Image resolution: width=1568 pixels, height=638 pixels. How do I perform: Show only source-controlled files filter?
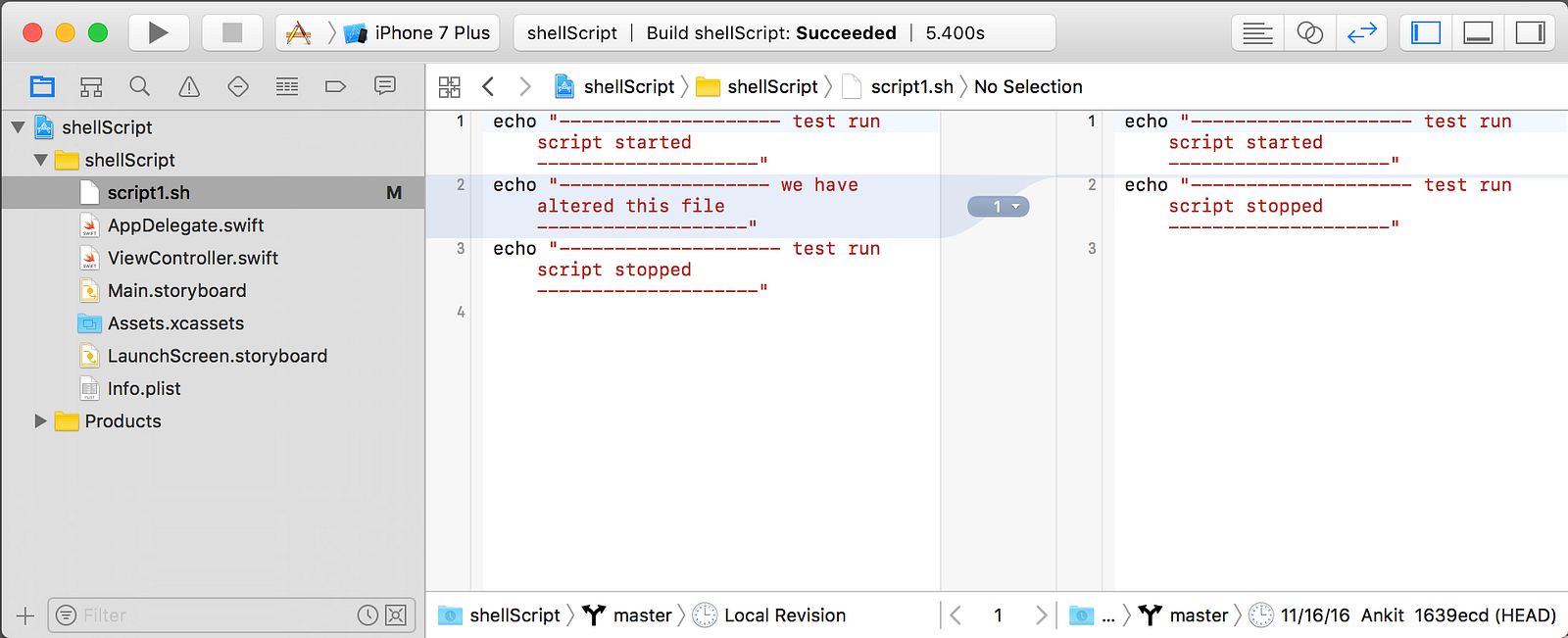396,615
